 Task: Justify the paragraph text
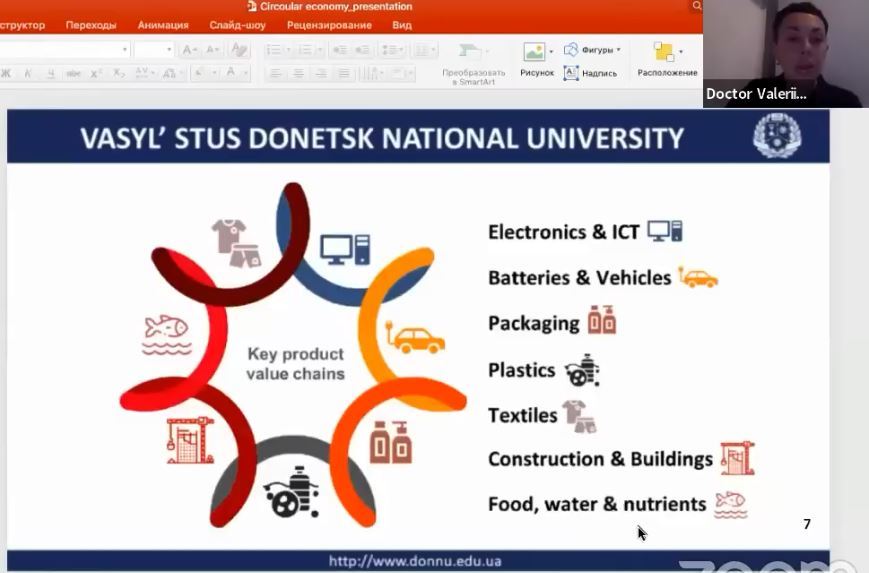click(x=344, y=73)
